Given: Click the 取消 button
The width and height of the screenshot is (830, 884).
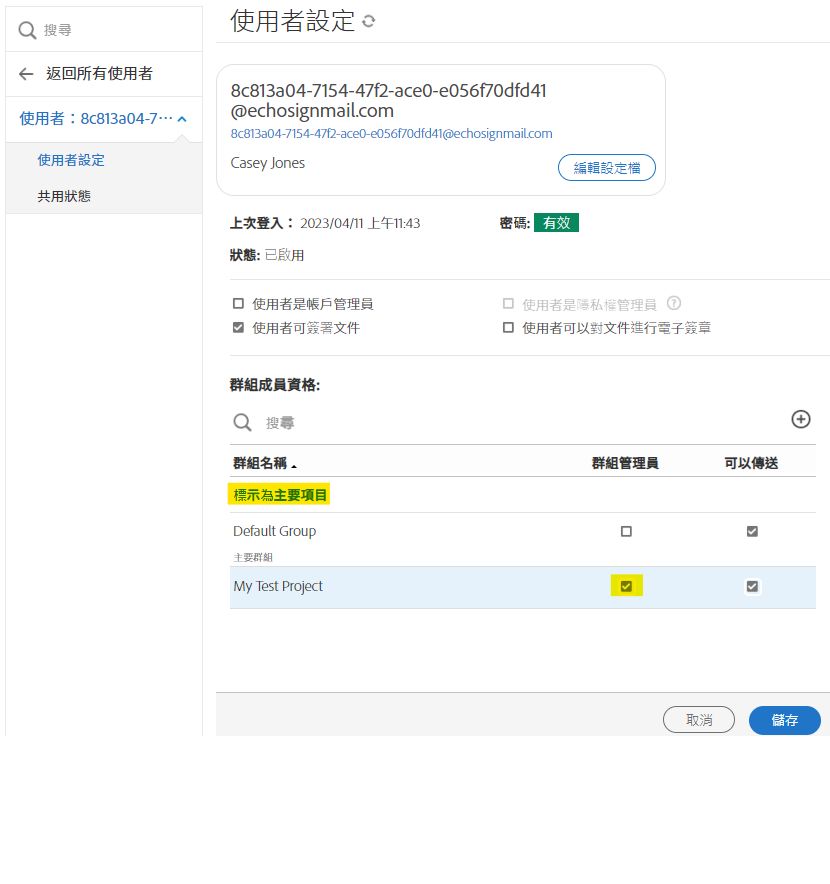Looking at the screenshot, I should 699,720.
